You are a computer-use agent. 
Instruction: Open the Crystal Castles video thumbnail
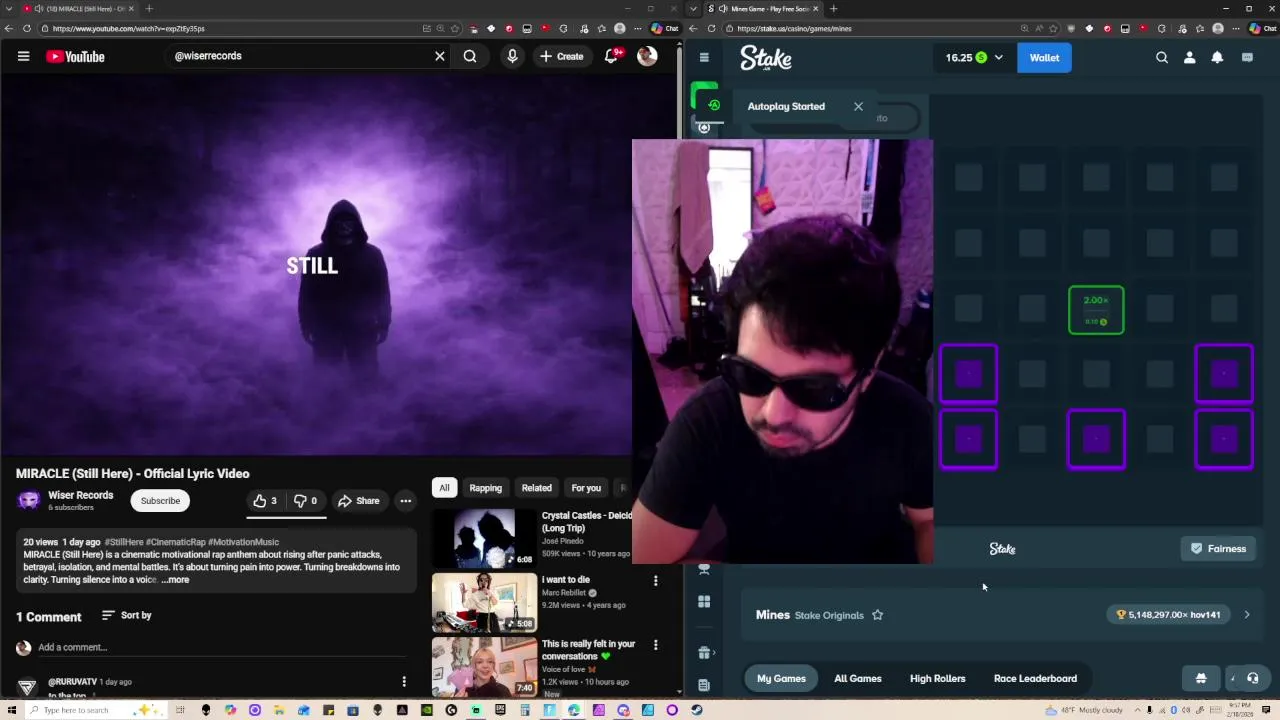tap(484, 538)
